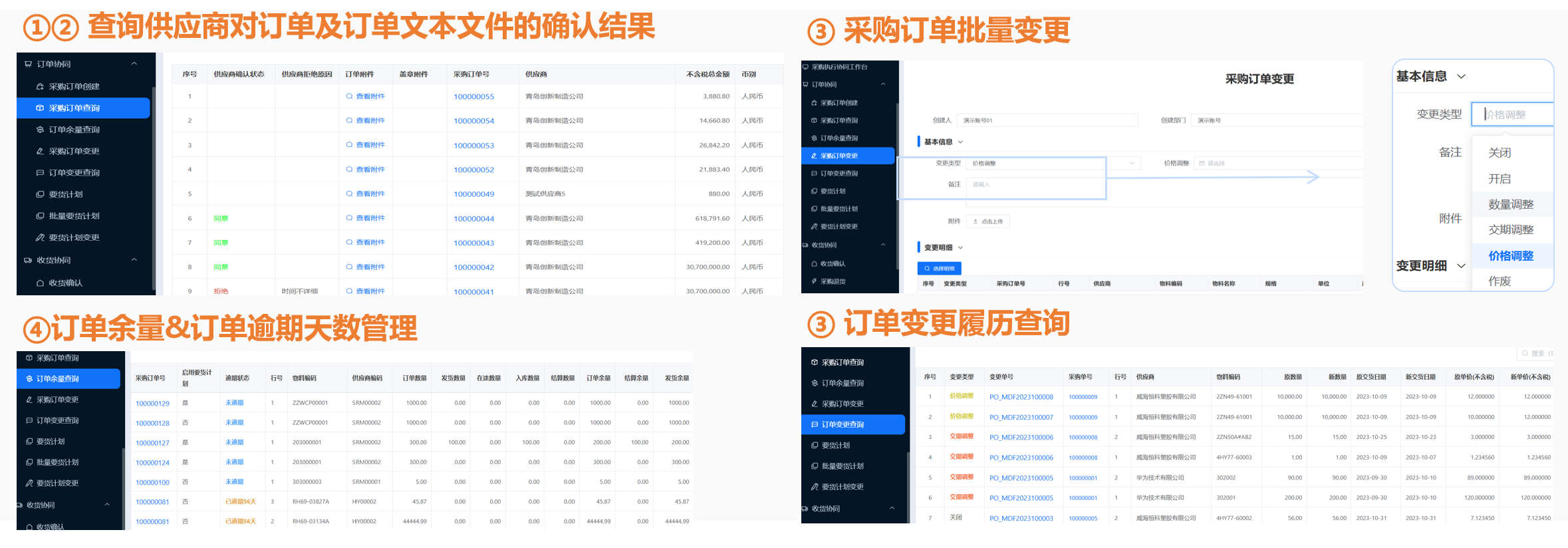Image resolution: width=1568 pixels, height=548 pixels.
Task: Click the upload icon in 点击上传
Action: [x=976, y=221]
